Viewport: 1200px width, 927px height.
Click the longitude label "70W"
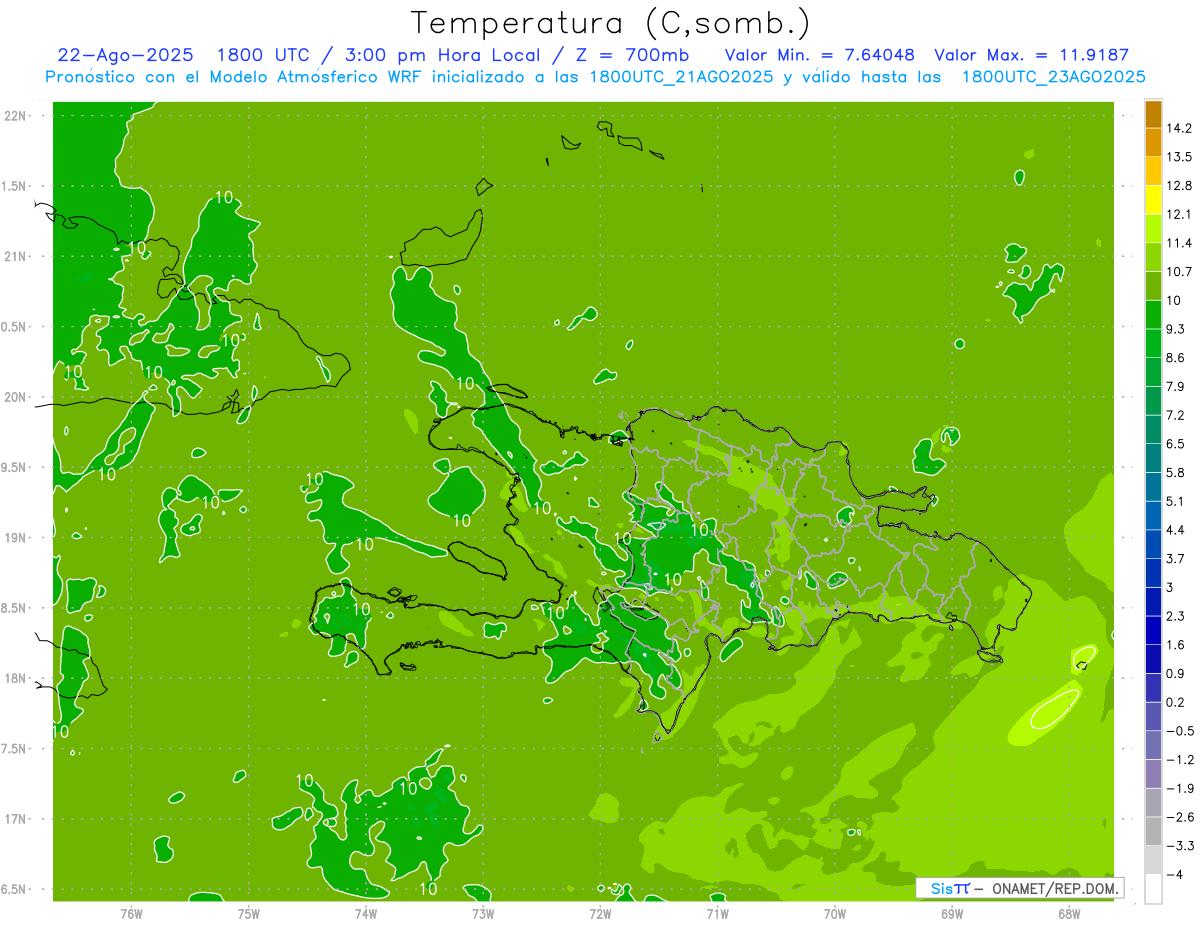(x=835, y=914)
